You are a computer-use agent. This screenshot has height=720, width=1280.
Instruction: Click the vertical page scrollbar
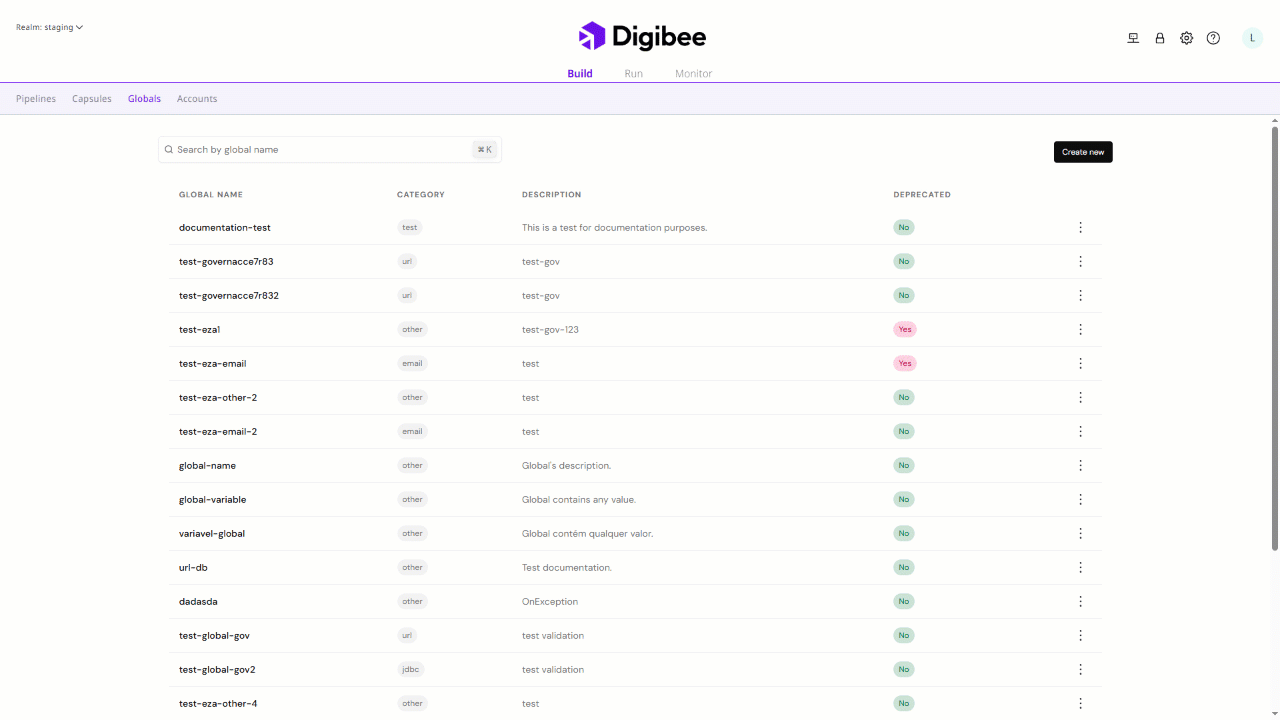coord(1274,340)
